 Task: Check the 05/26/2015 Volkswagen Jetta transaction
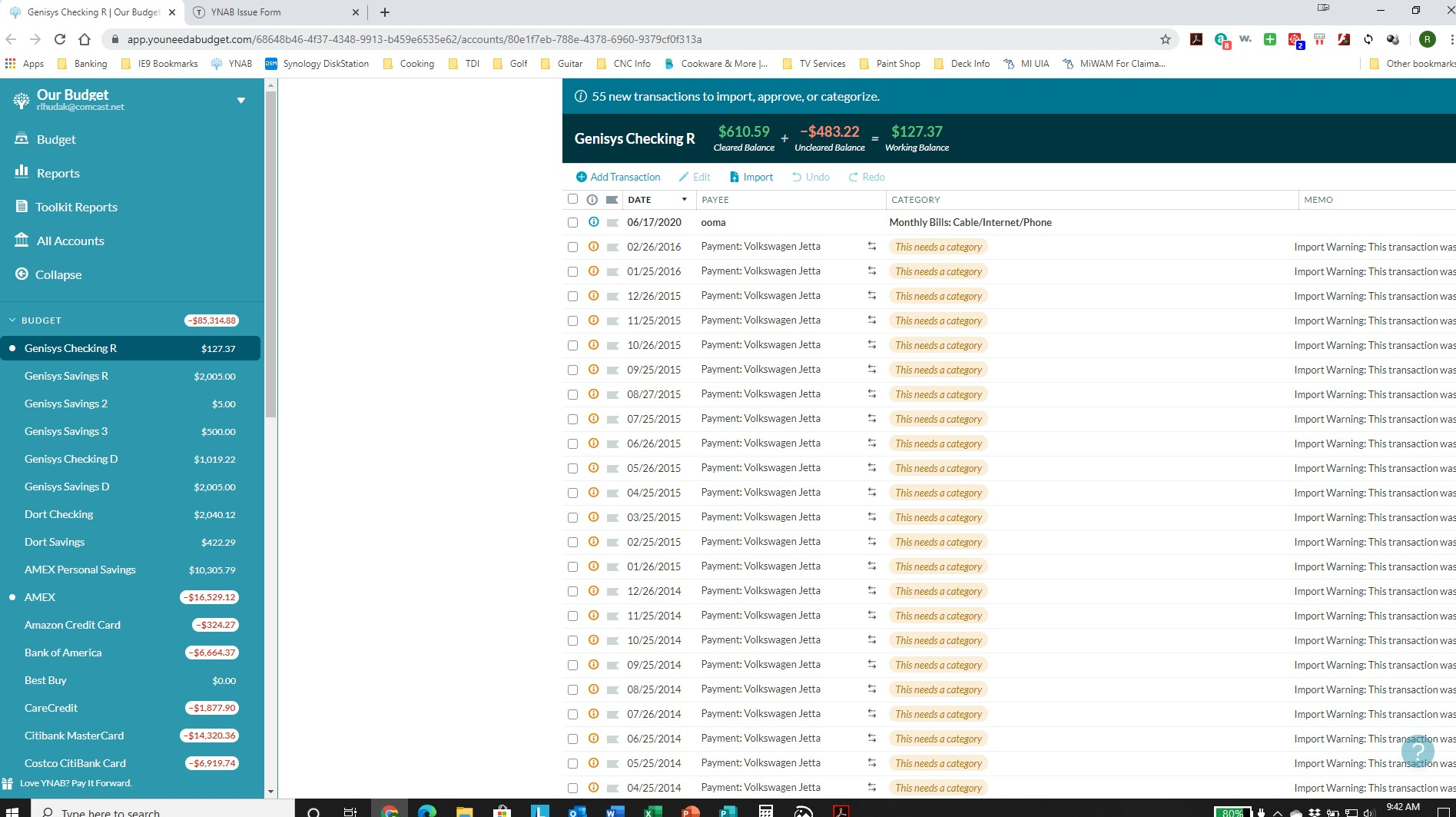tap(572, 468)
